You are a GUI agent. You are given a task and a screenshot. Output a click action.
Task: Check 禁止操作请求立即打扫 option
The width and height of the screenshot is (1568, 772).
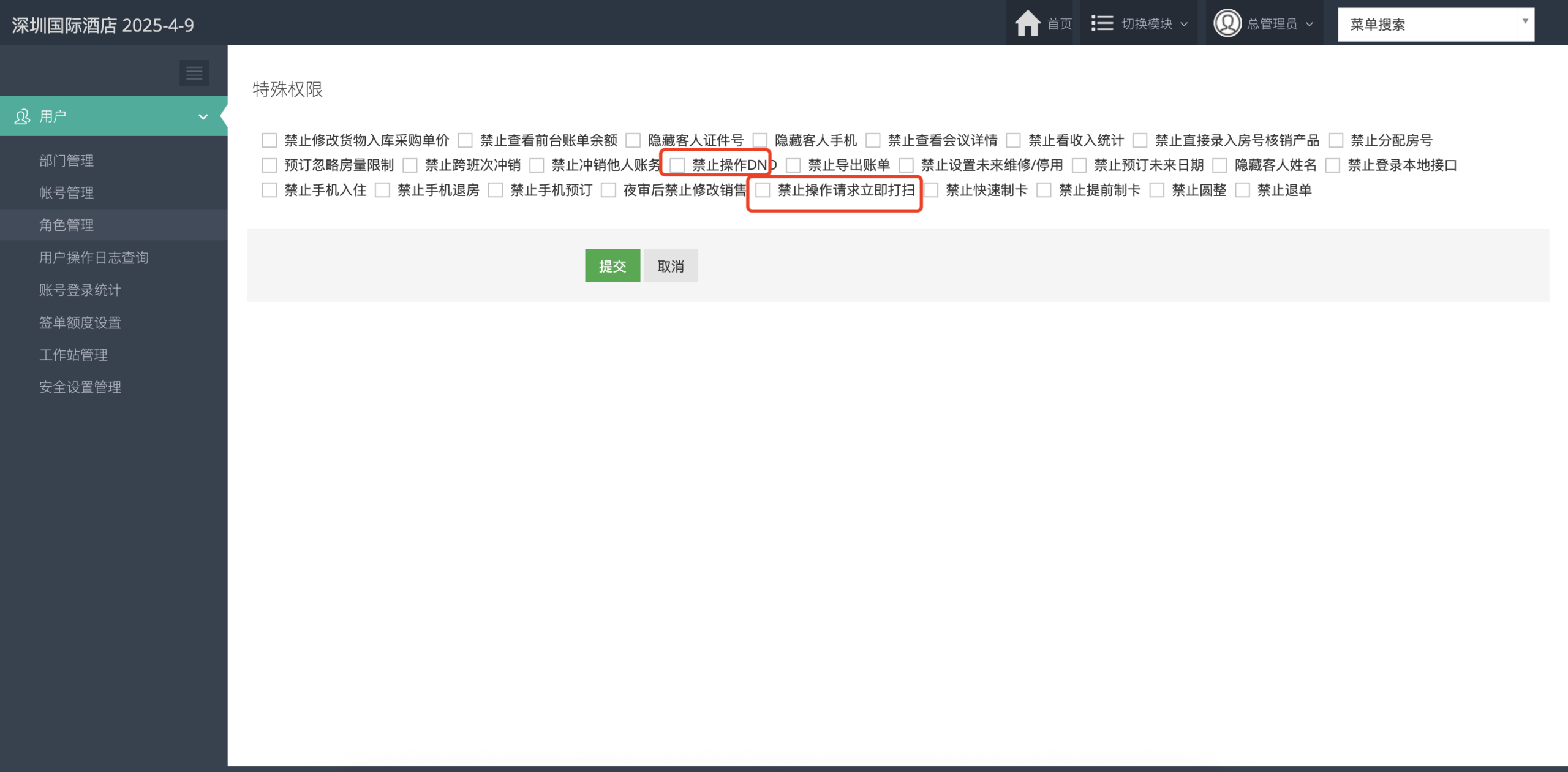[x=763, y=191]
